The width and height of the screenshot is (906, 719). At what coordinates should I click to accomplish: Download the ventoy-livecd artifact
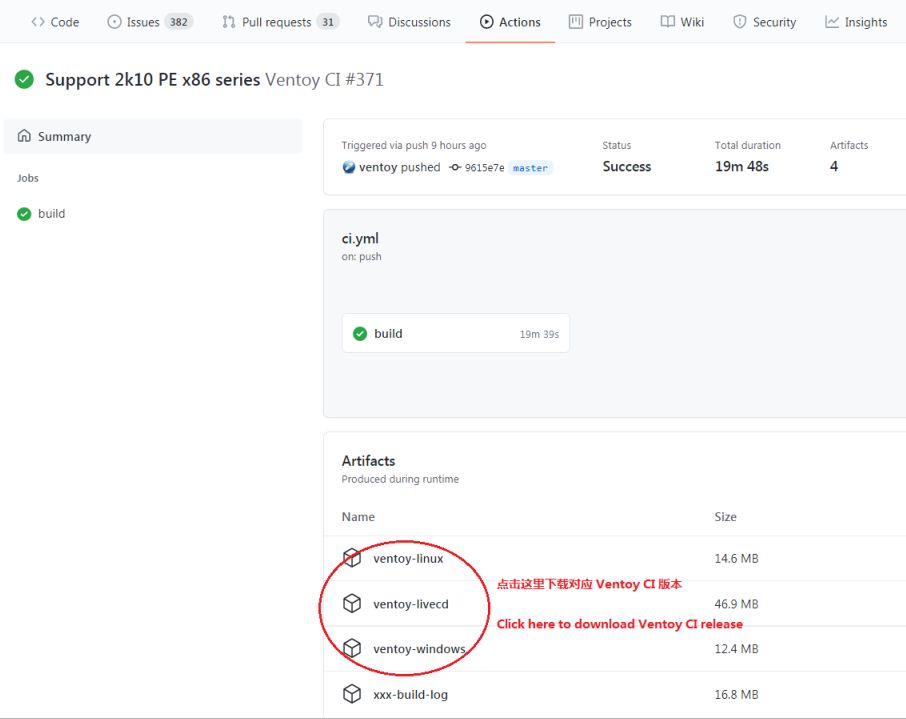pyautogui.click(x=410, y=604)
